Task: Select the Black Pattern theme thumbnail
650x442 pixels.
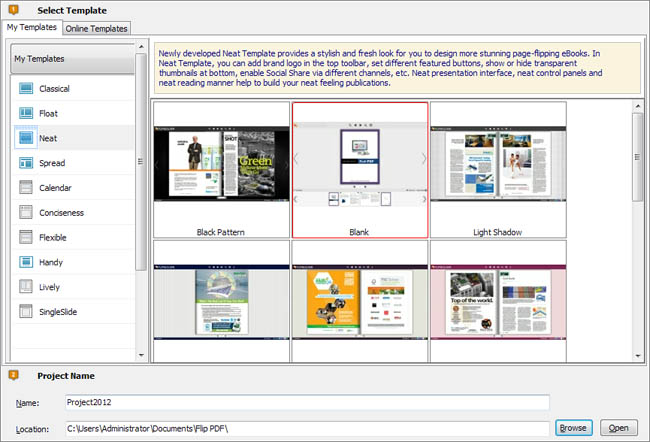Action: coord(221,166)
